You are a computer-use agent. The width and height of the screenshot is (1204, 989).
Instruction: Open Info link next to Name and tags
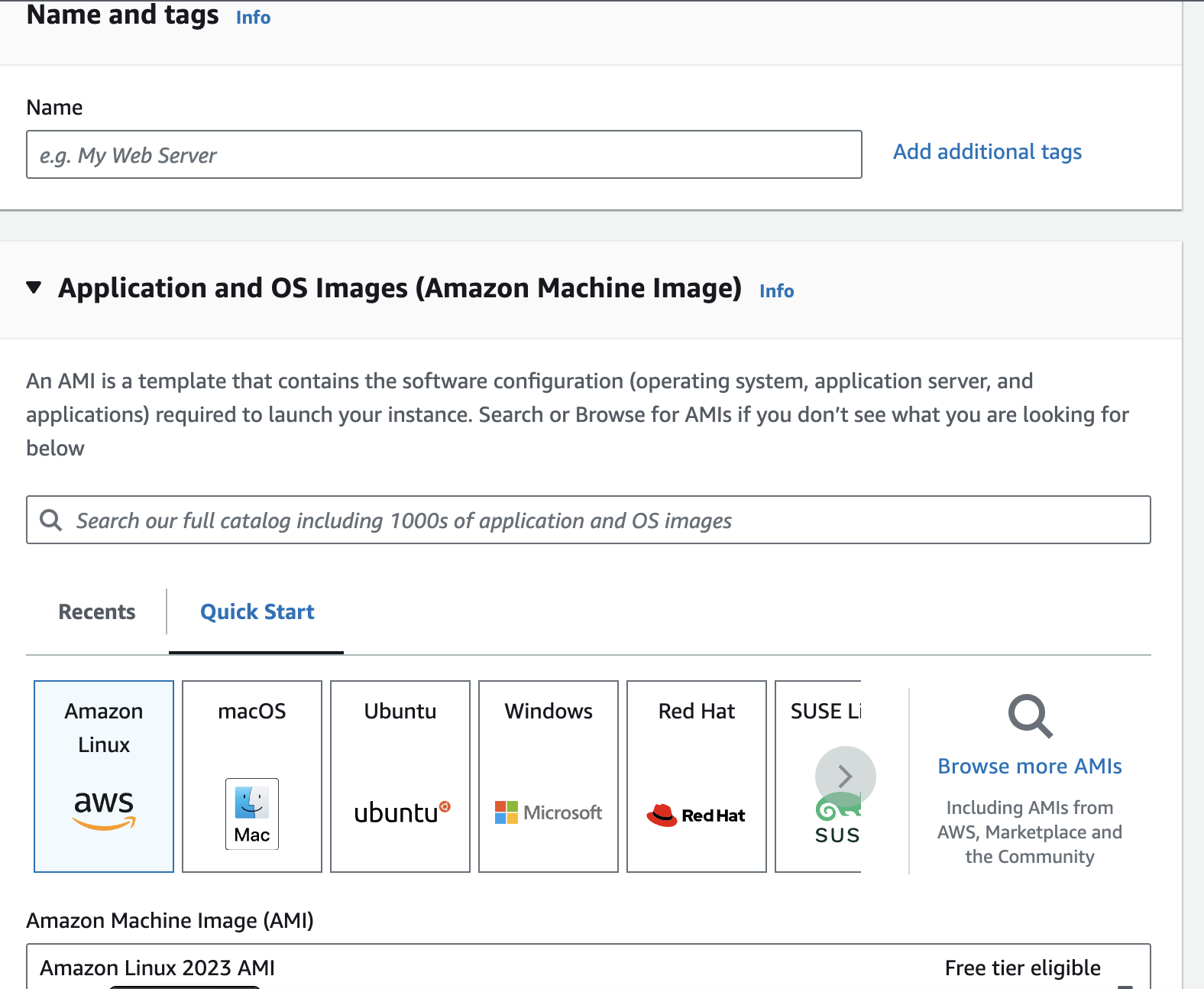click(x=253, y=18)
